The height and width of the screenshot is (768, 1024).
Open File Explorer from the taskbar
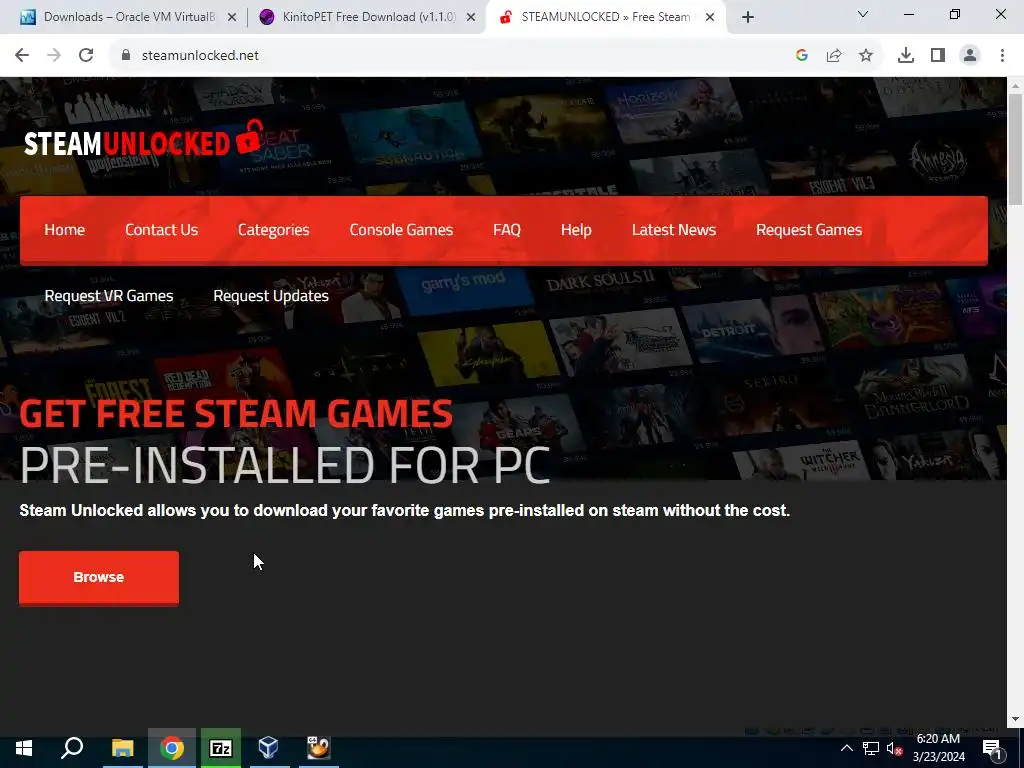click(122, 748)
